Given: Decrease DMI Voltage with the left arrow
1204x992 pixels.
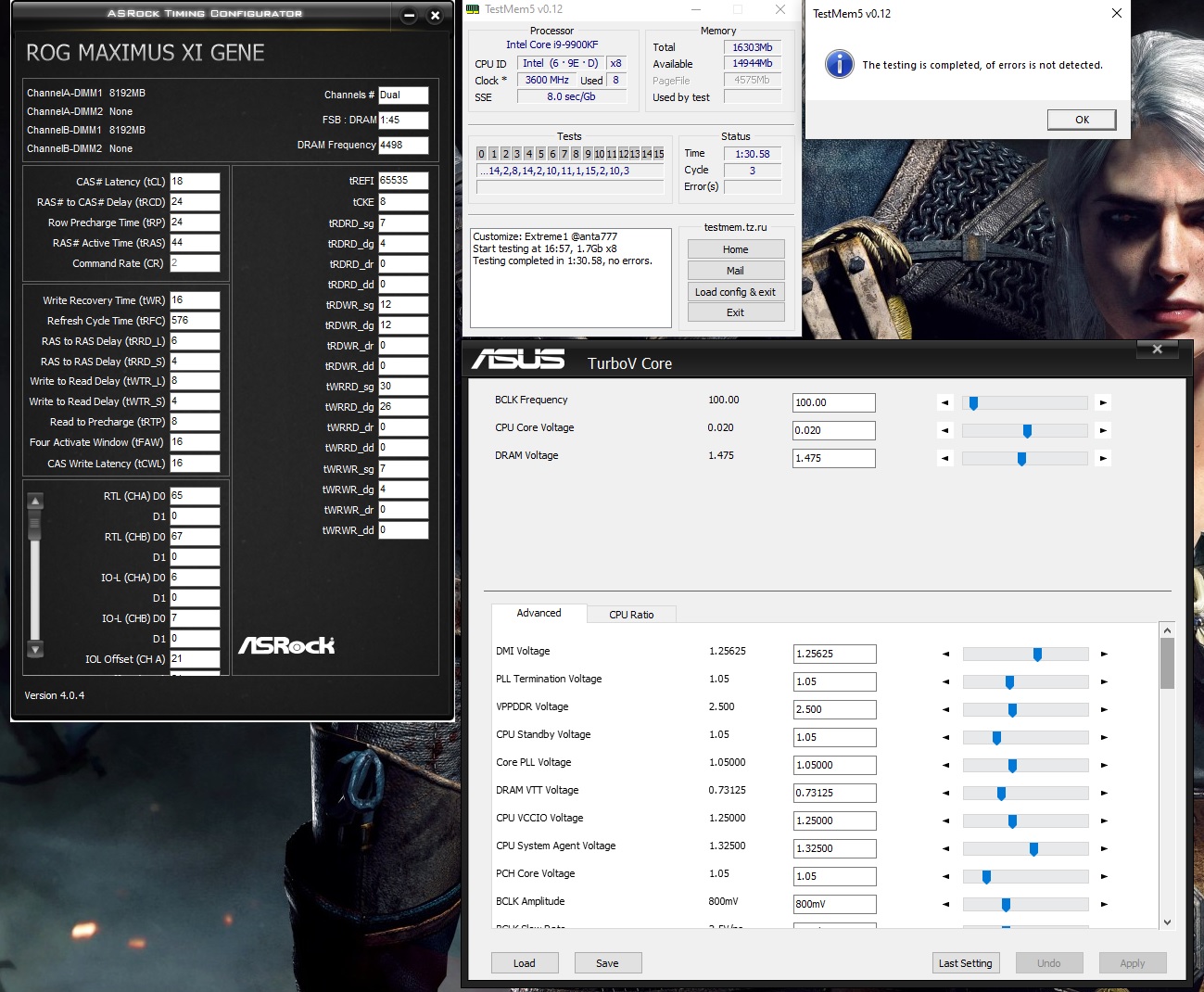Looking at the screenshot, I should tap(945, 654).
